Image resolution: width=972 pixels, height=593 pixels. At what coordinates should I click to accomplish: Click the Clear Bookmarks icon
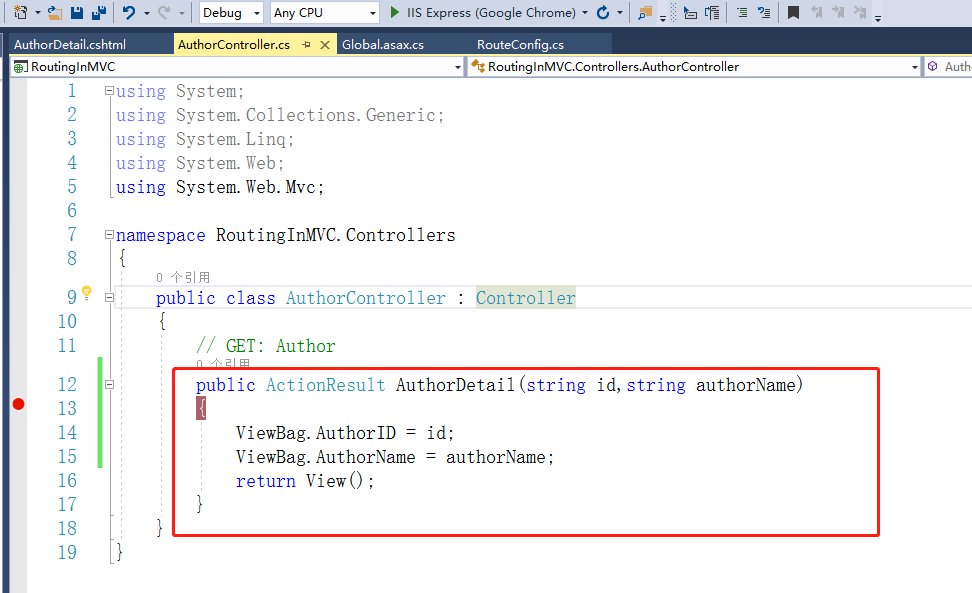860,12
